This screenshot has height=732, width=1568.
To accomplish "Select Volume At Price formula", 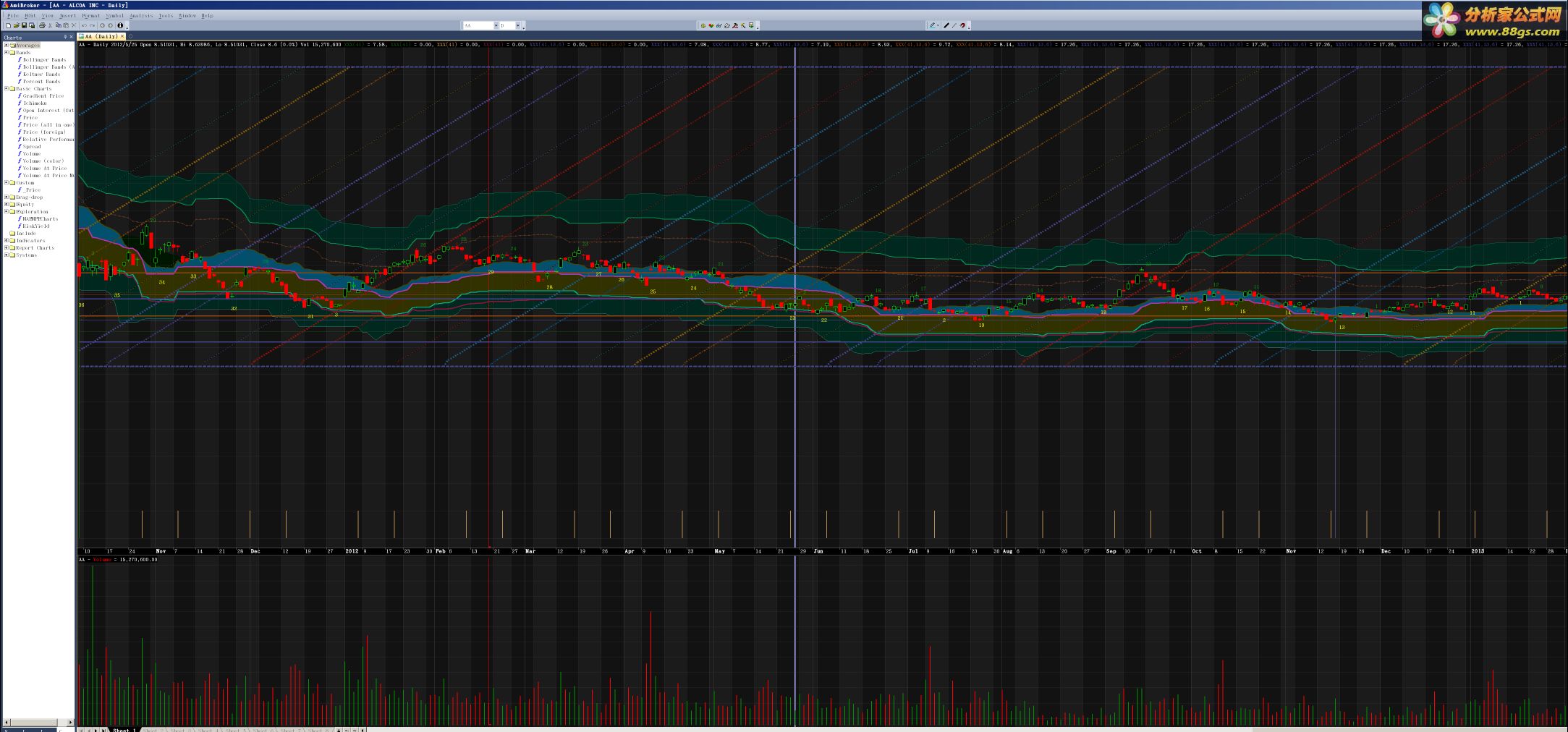I will coord(45,168).
